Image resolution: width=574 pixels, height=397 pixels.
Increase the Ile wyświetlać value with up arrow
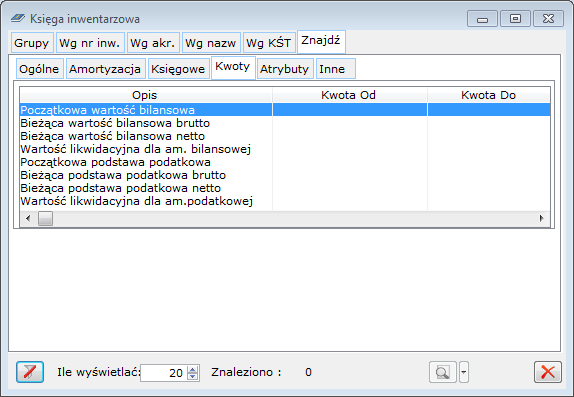(193, 369)
